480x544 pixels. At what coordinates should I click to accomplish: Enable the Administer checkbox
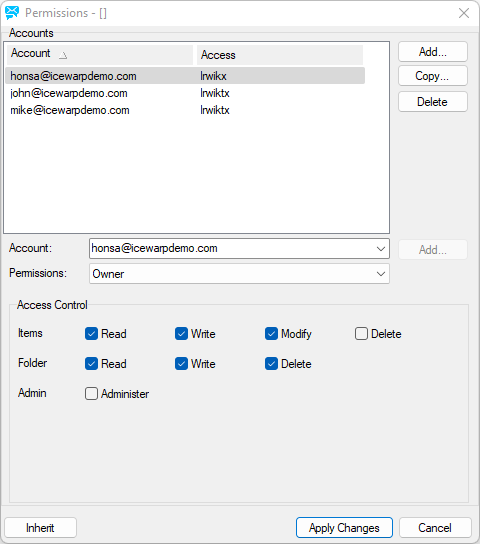point(91,394)
